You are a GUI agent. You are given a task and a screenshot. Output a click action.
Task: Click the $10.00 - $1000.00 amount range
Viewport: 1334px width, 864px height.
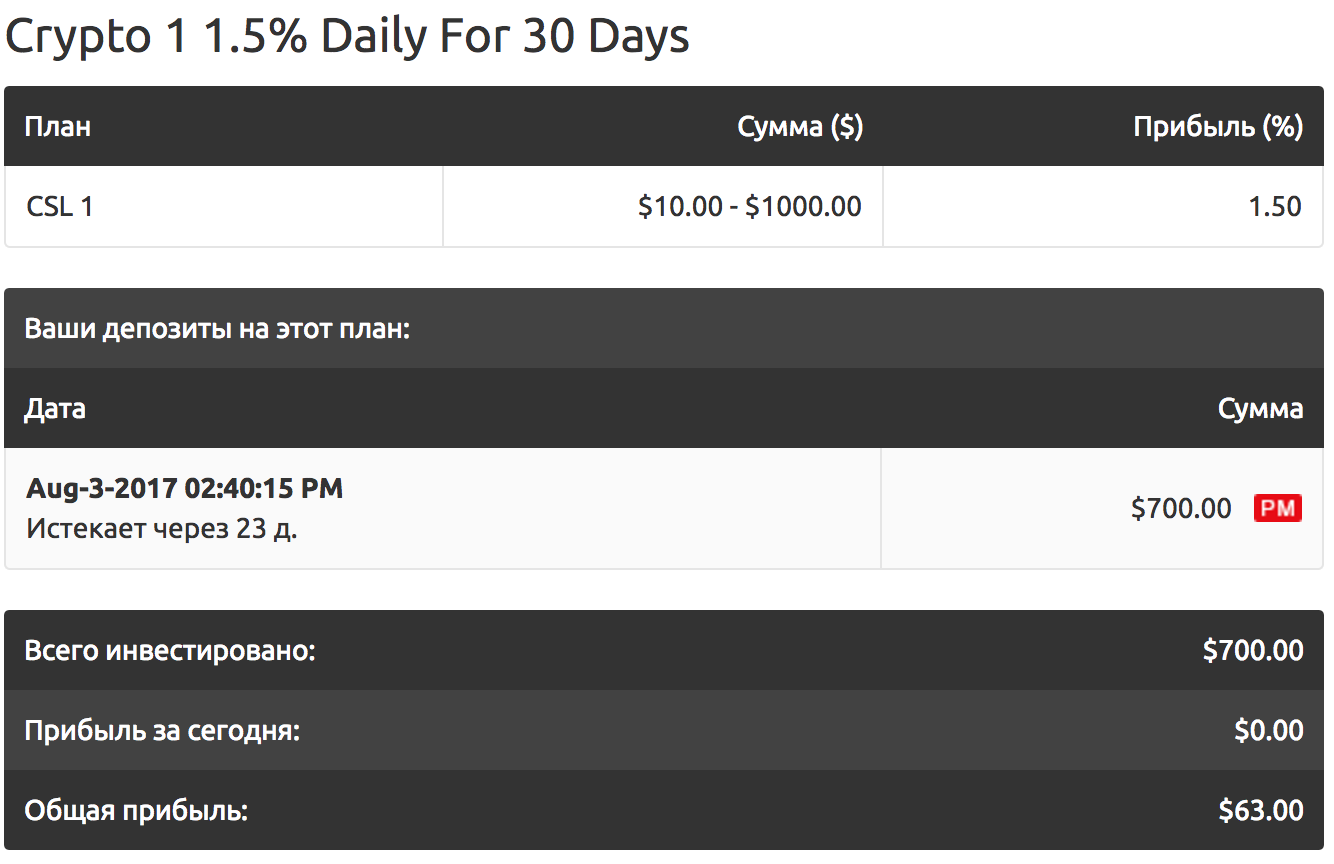tap(750, 207)
